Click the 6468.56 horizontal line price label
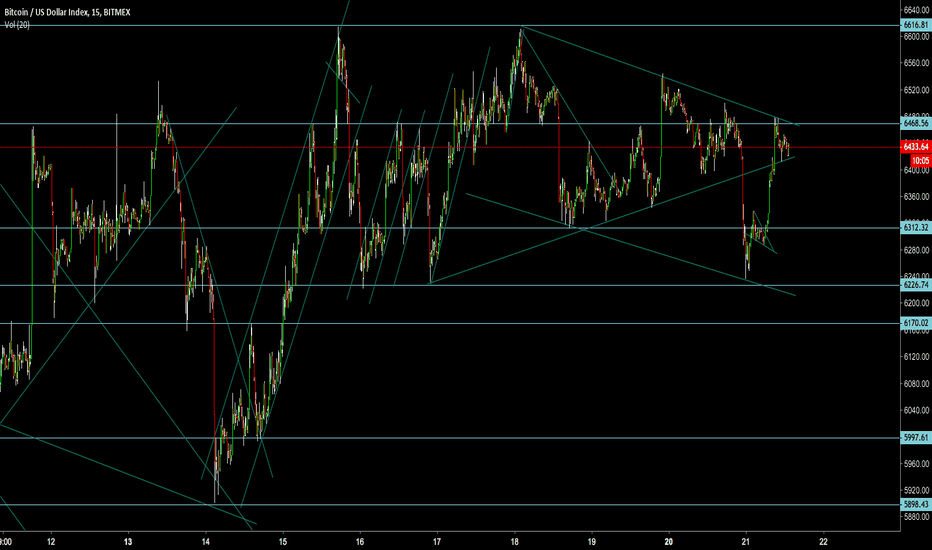 pos(915,124)
